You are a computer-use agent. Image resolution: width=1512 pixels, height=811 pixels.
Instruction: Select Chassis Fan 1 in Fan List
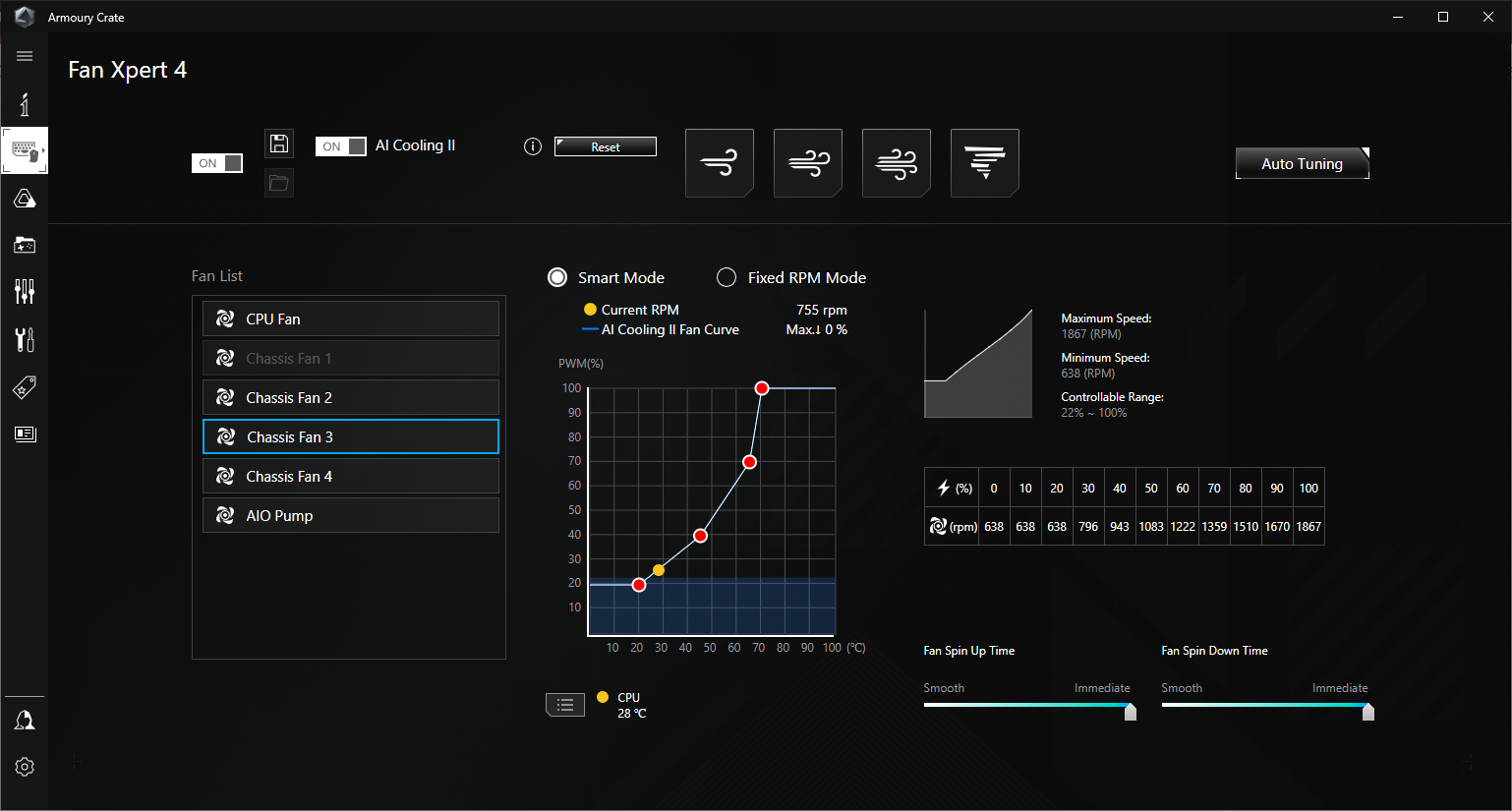tap(351, 358)
